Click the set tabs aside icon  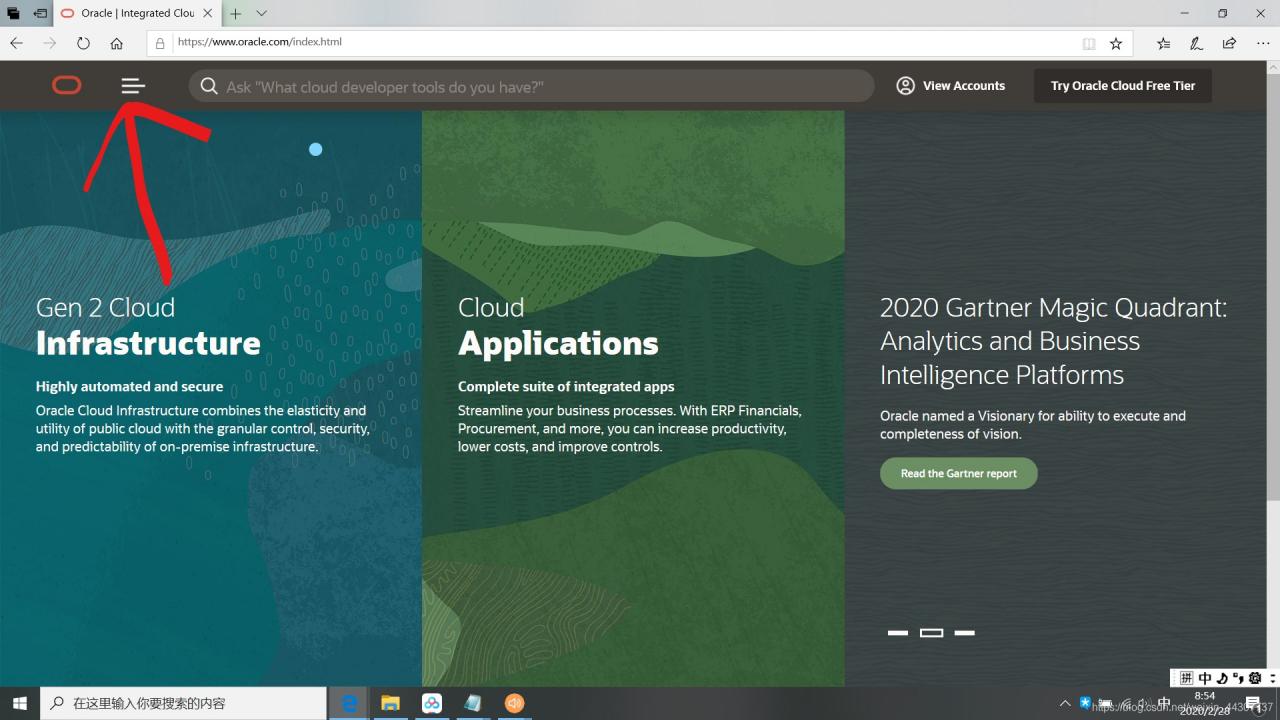(40, 13)
